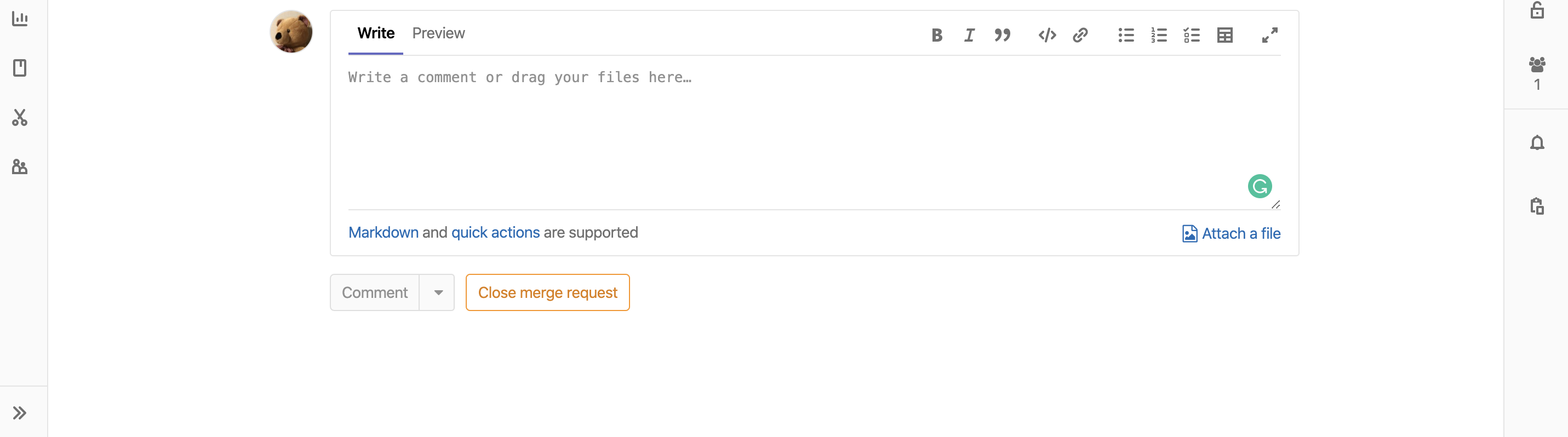This screenshot has height=437, width=1568.
Task: Click Attach a file
Action: [x=1232, y=234]
